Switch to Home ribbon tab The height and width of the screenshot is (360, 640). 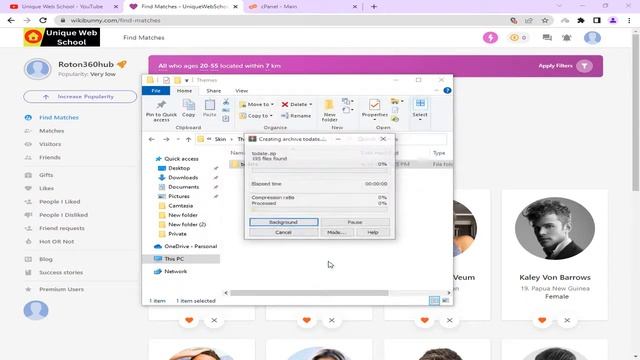click(x=184, y=91)
